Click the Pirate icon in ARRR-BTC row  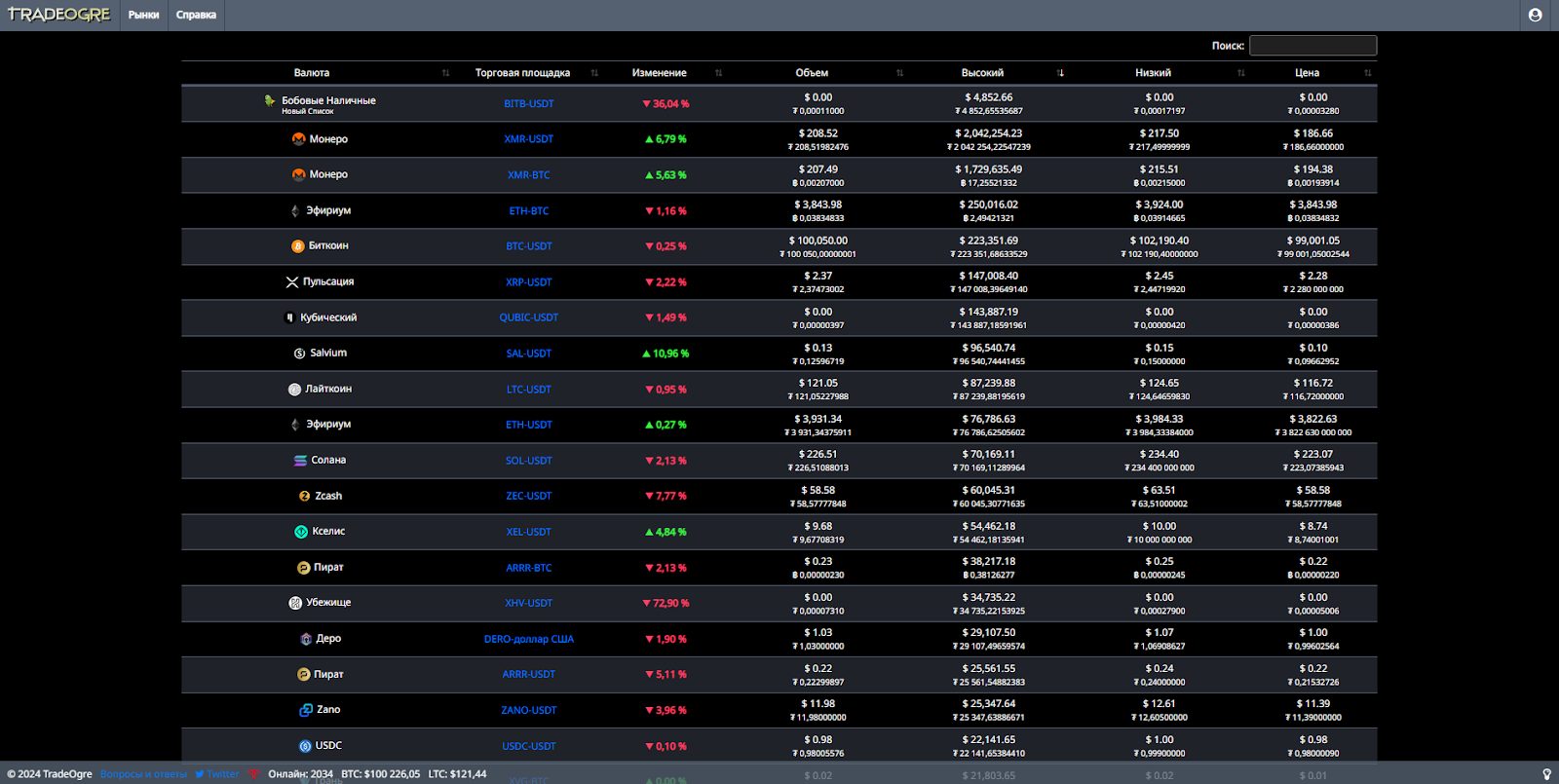pos(303,568)
